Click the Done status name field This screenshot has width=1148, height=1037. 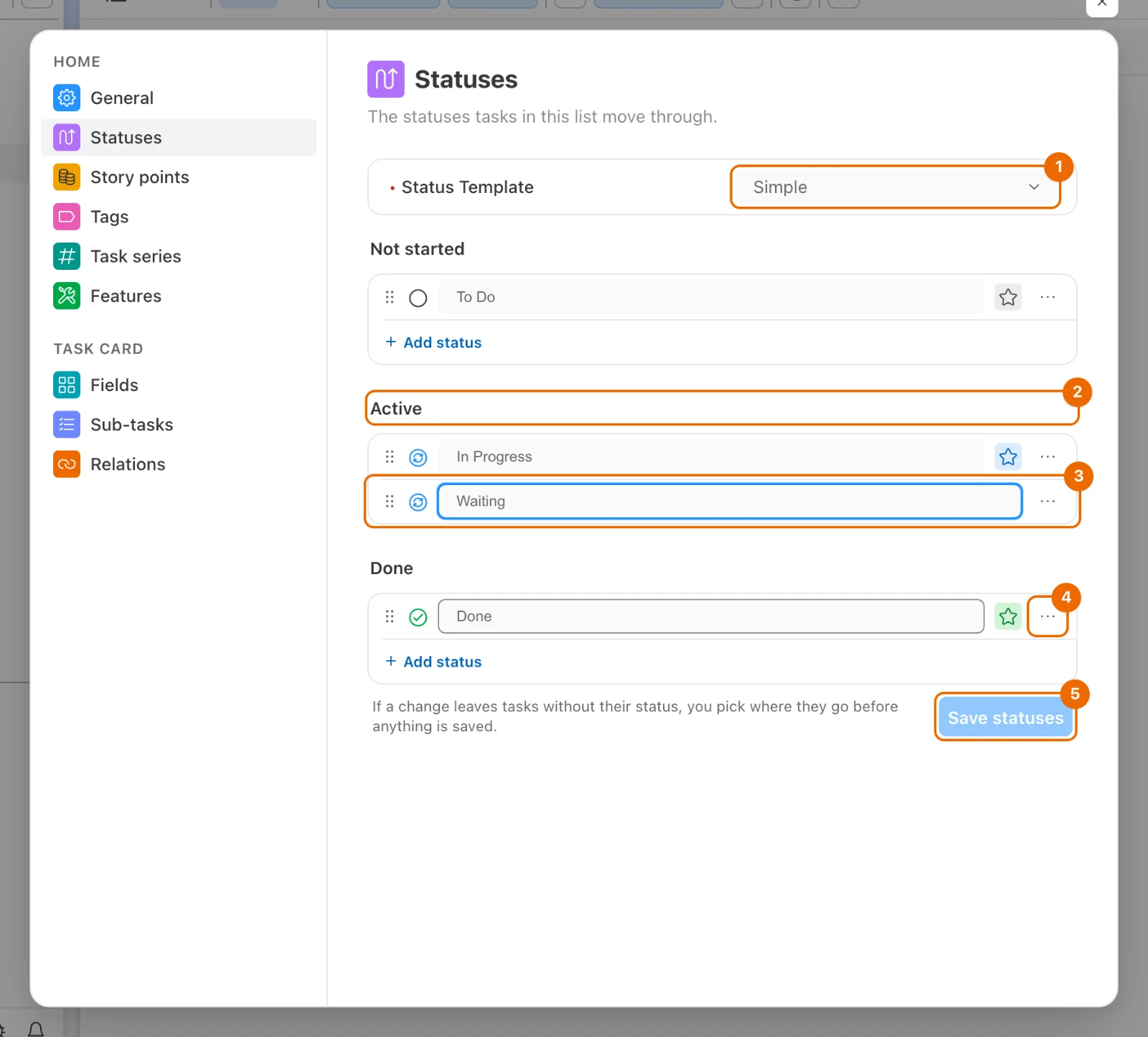click(x=711, y=616)
